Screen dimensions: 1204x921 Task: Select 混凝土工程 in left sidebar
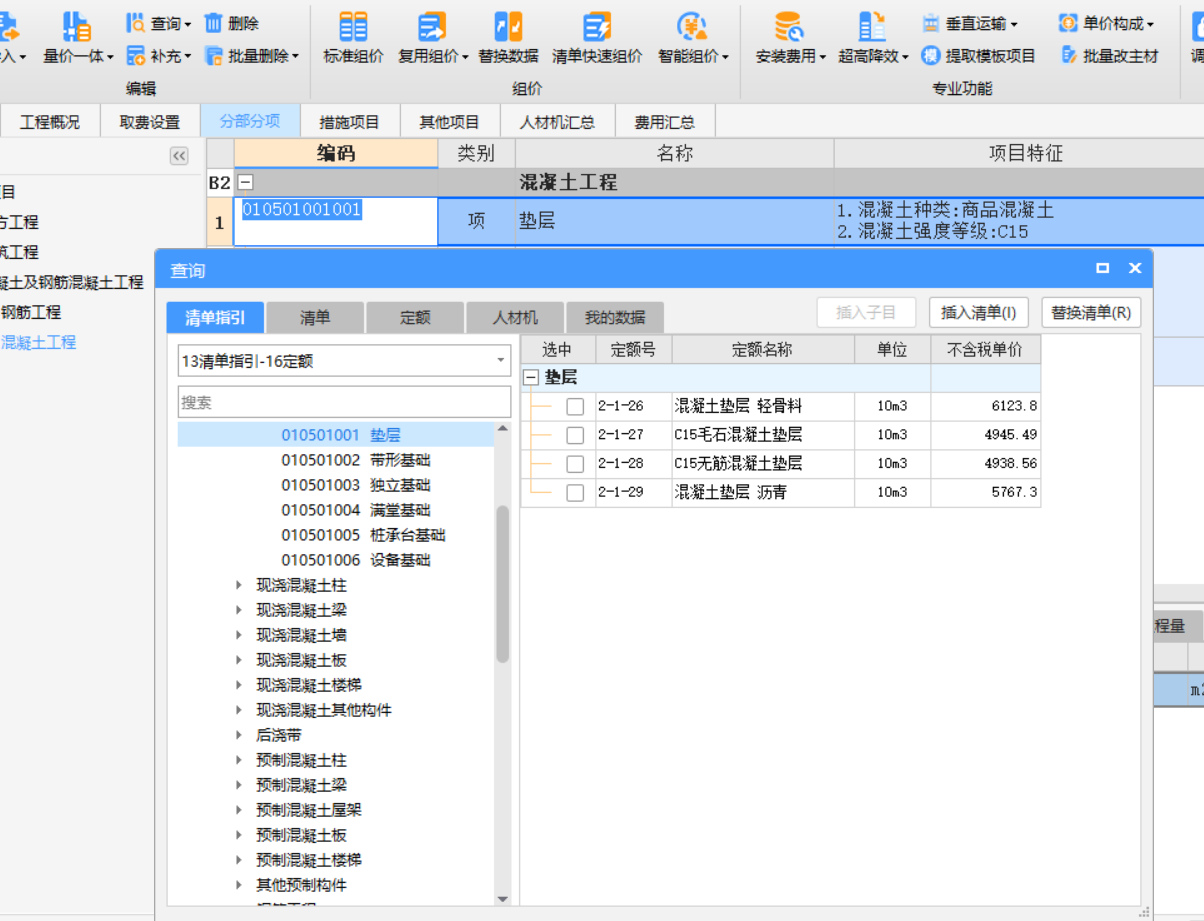pyautogui.click(x=38, y=342)
